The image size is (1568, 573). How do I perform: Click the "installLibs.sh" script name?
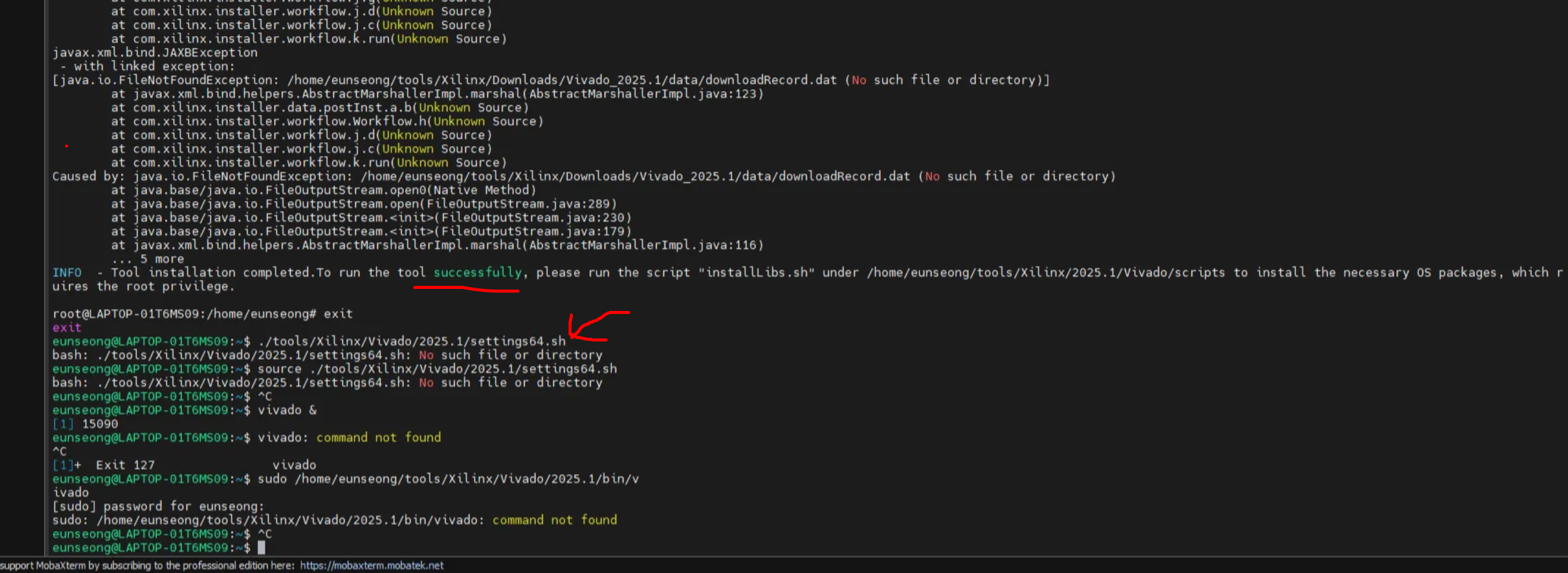point(757,272)
